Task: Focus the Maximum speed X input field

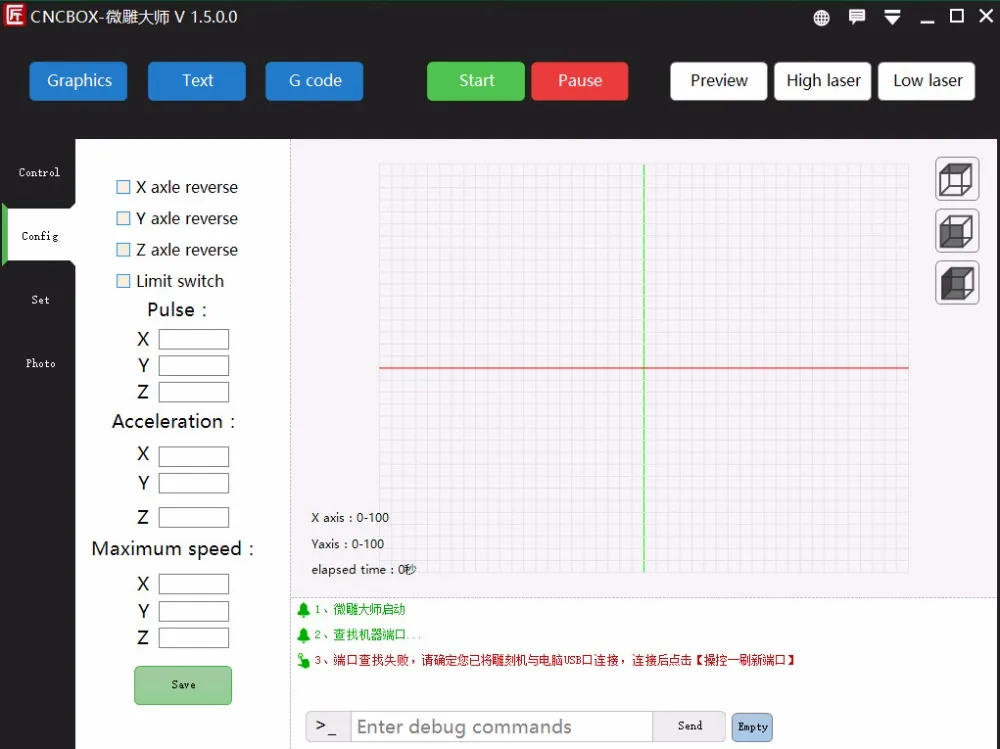Action: coord(194,584)
